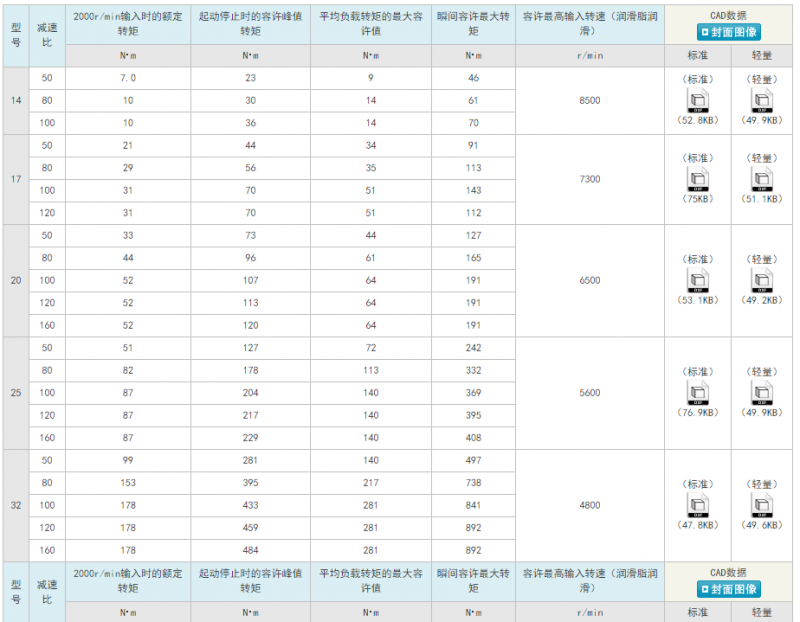
Task: Click model number 14 cell
Action: pyautogui.click(x=16, y=101)
